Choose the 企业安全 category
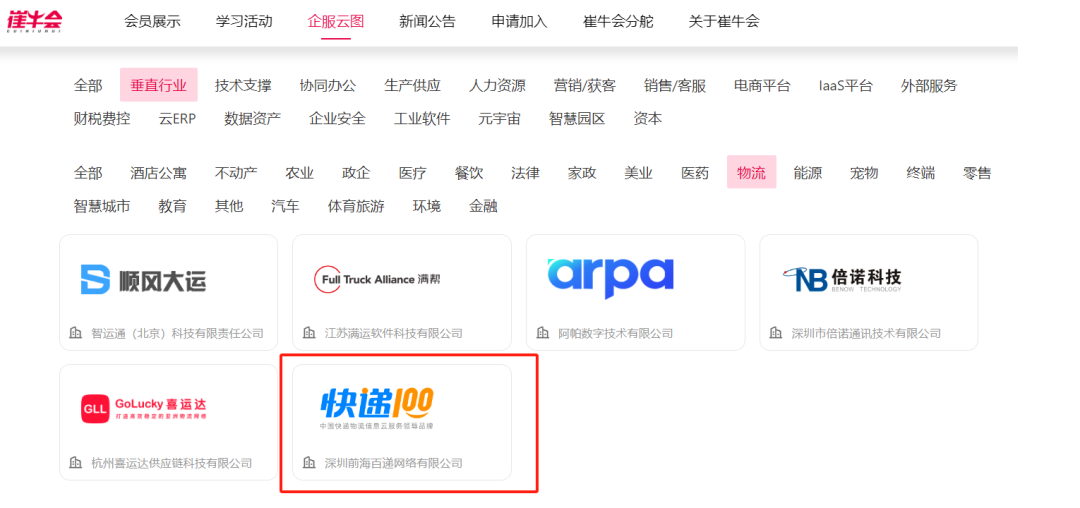This screenshot has width=1080, height=508. [338, 118]
